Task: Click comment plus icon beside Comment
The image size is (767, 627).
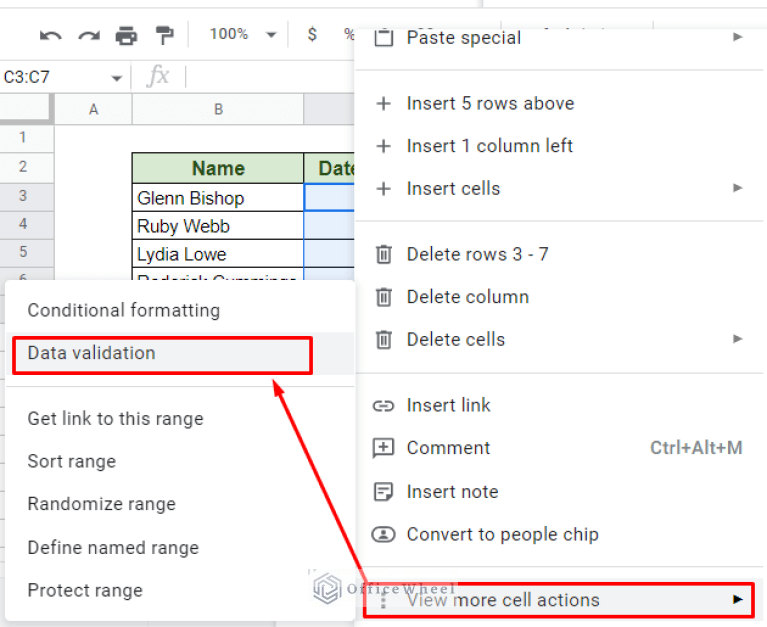Action: tap(383, 448)
